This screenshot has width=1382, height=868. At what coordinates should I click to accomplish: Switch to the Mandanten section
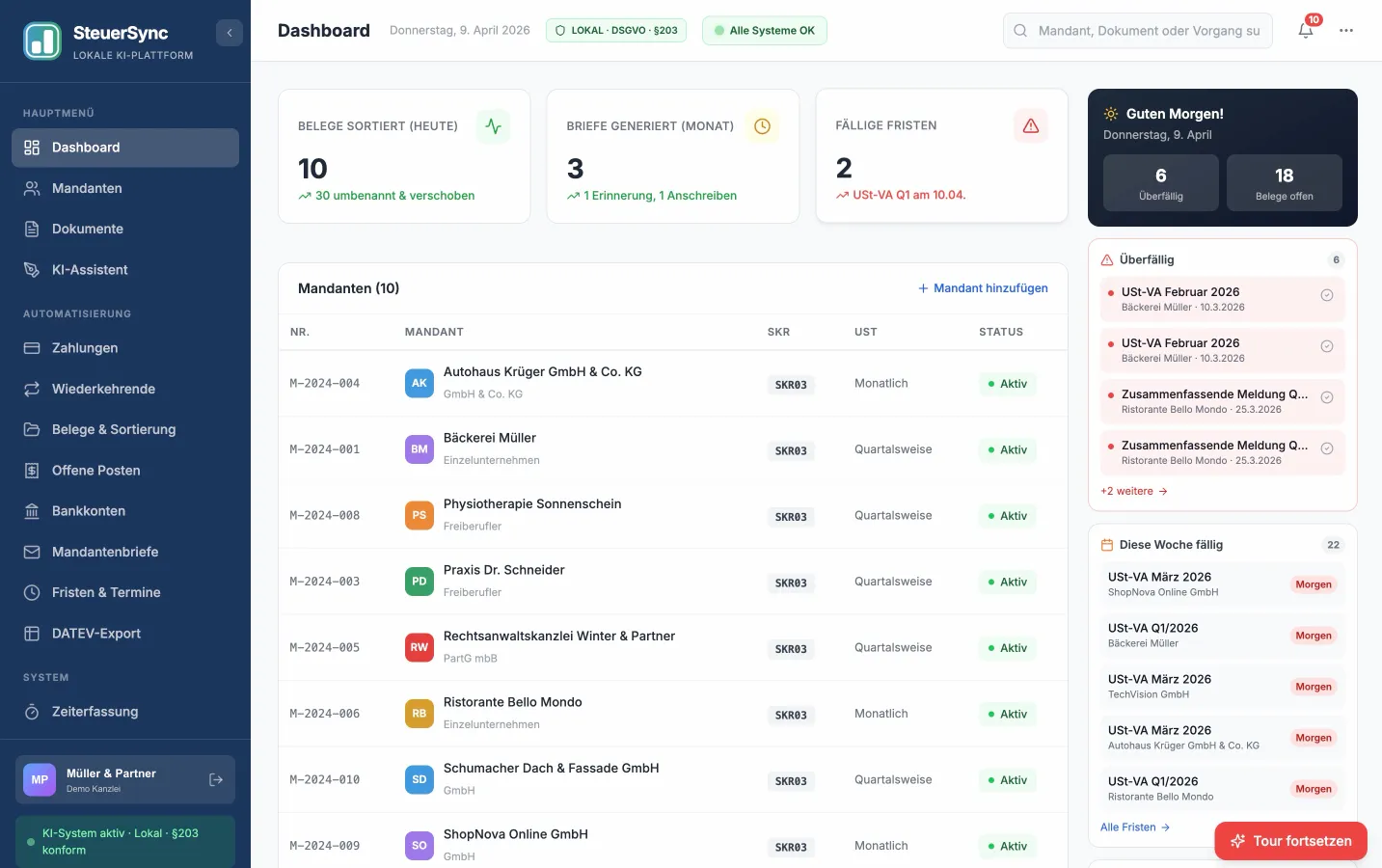tap(87, 188)
